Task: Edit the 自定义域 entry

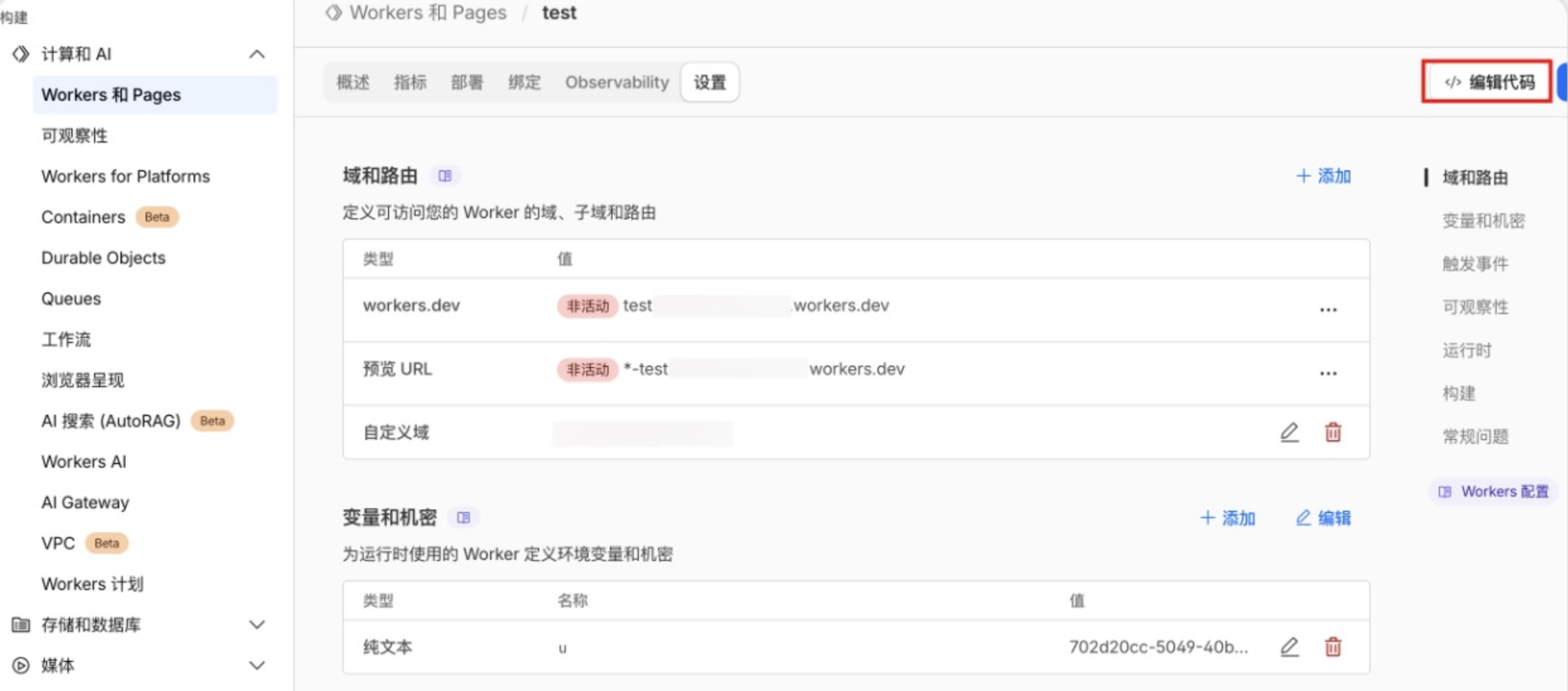Action: coord(1289,433)
